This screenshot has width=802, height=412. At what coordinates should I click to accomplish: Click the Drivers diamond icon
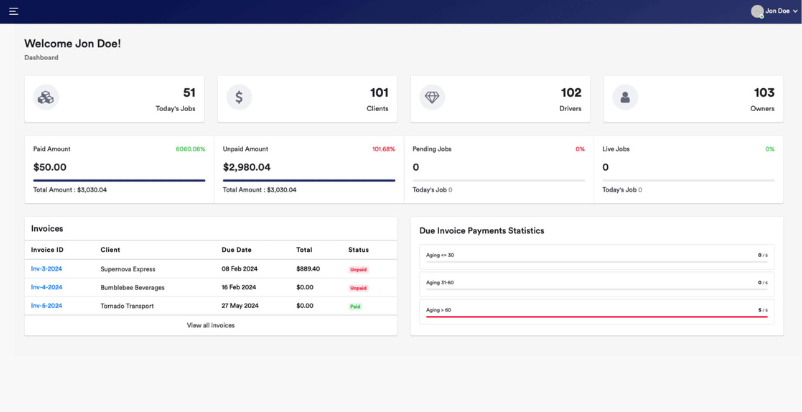[432, 97]
